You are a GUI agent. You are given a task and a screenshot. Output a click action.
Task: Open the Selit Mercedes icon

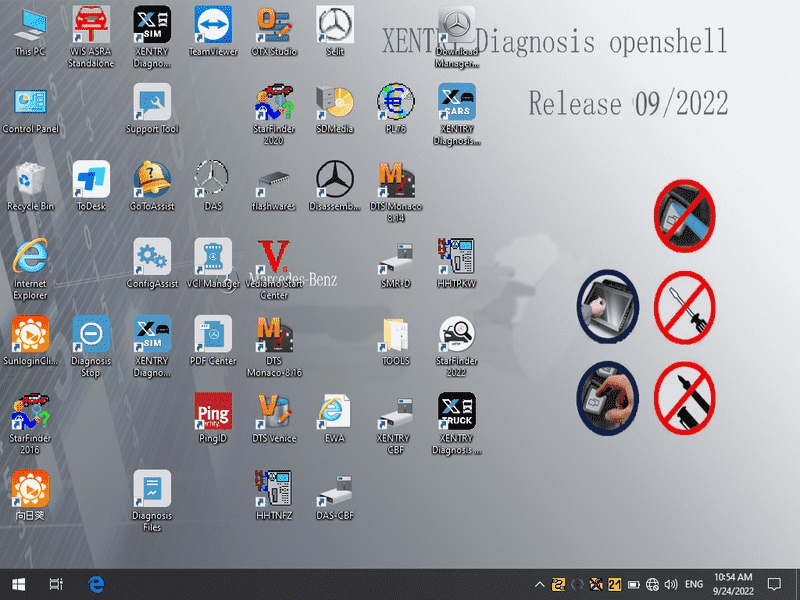pos(335,32)
